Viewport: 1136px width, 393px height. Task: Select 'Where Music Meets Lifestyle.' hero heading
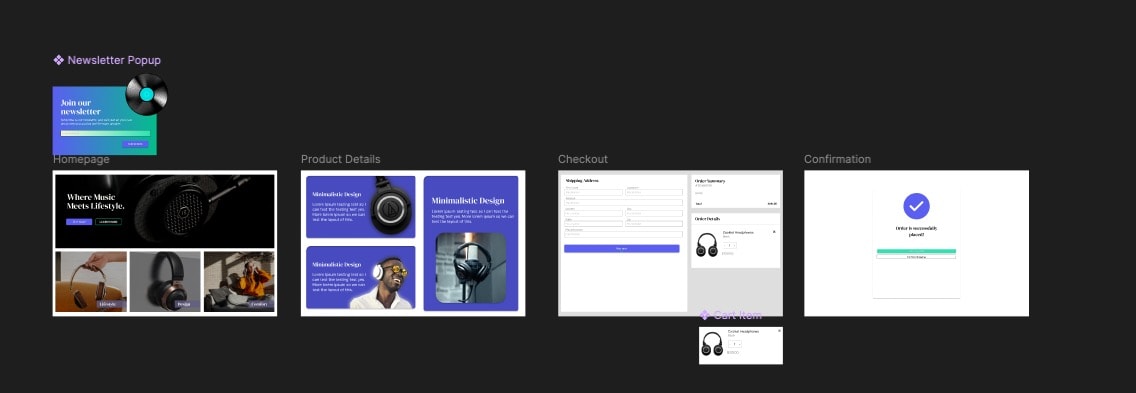pos(96,202)
